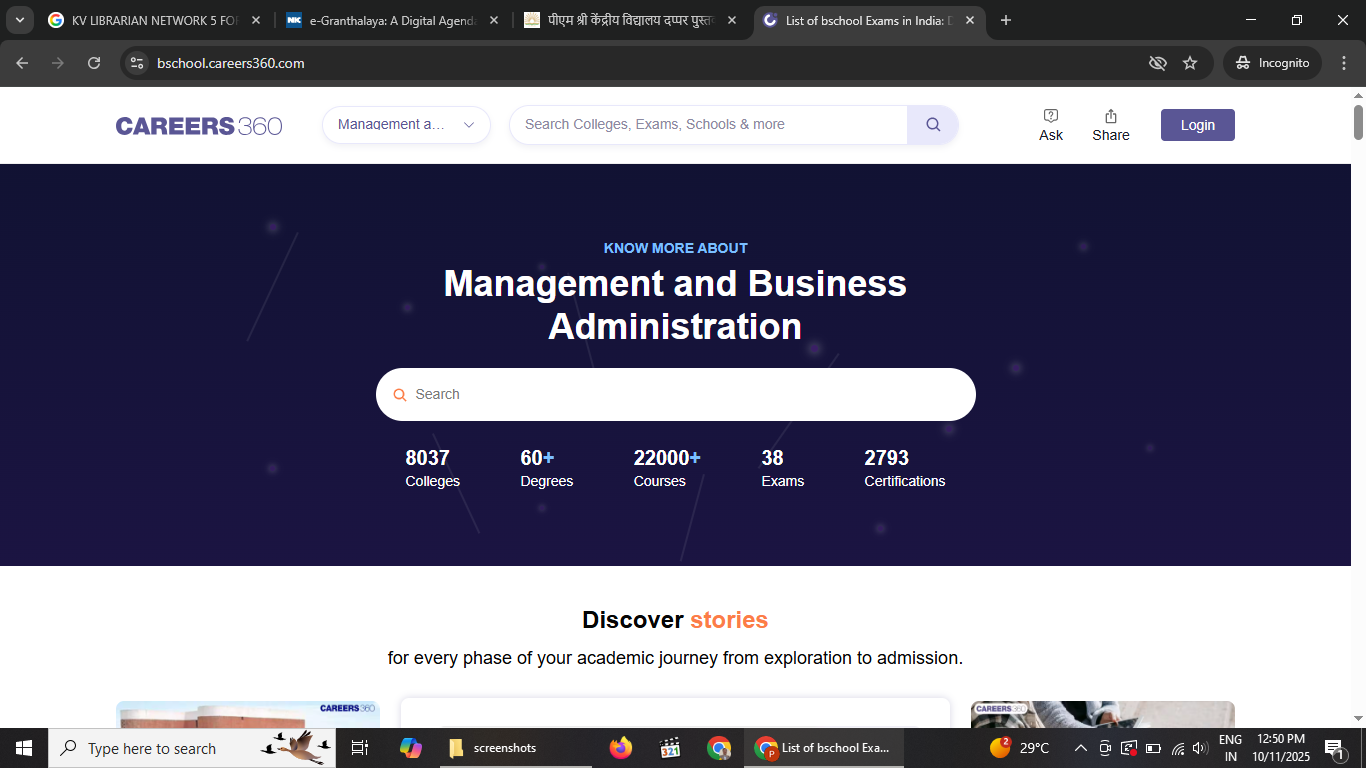Viewport: 1366px width, 768px height.
Task: Click the magnifier search button in header
Action: click(x=933, y=125)
